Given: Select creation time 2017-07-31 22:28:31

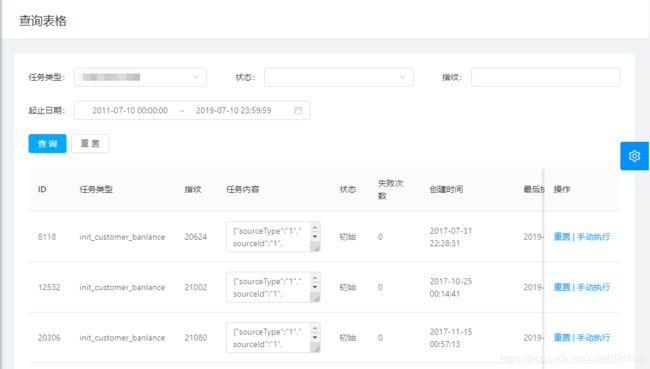Looking at the screenshot, I should tap(451, 237).
